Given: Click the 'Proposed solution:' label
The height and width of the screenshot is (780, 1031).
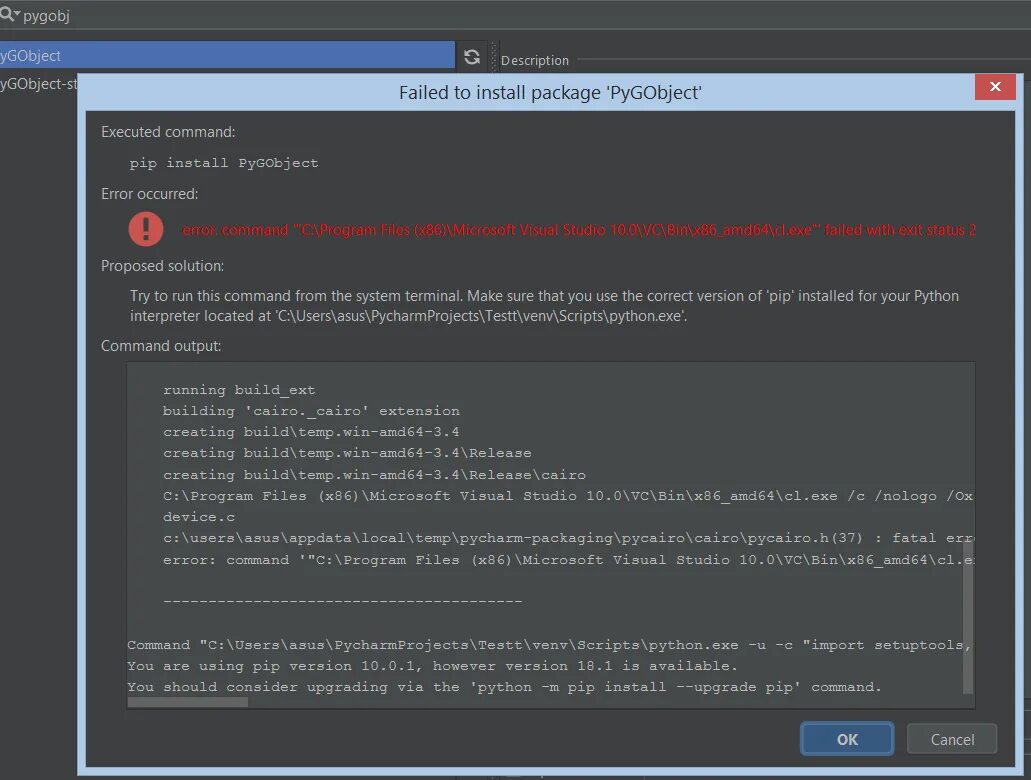Looking at the screenshot, I should pyautogui.click(x=162, y=266).
